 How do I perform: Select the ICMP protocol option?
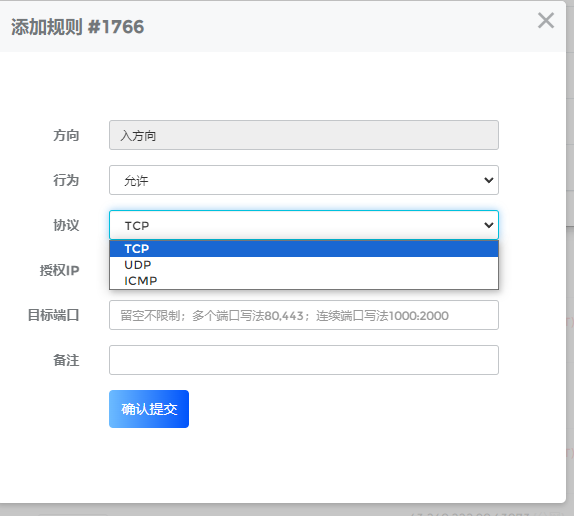click(x=304, y=281)
